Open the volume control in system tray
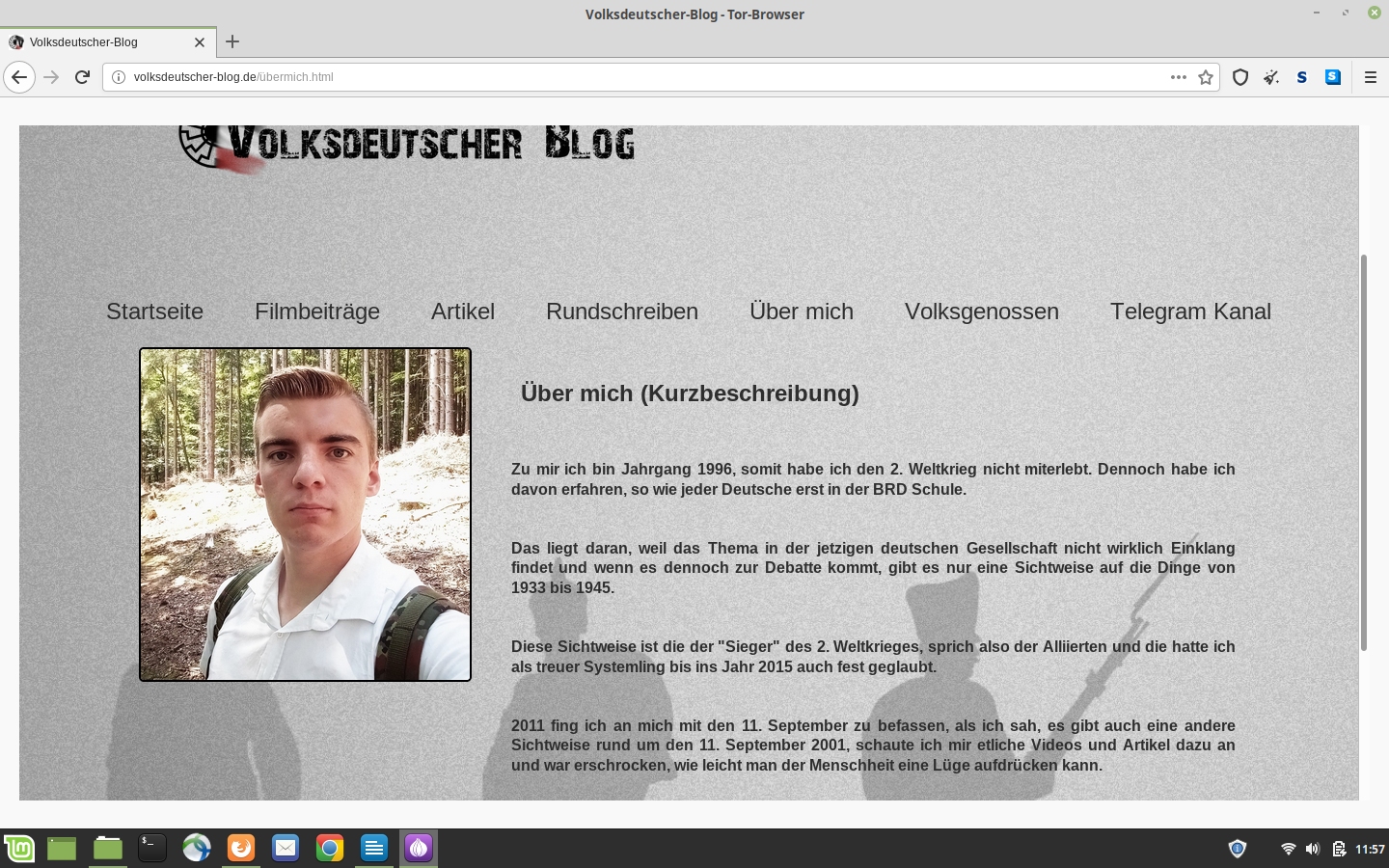Screen dimensions: 1389x868 coord(1312,849)
